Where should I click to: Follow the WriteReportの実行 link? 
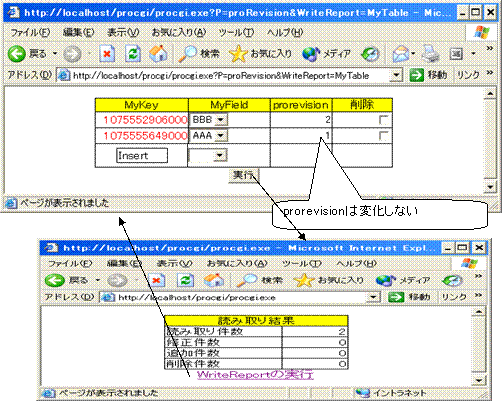255,375
